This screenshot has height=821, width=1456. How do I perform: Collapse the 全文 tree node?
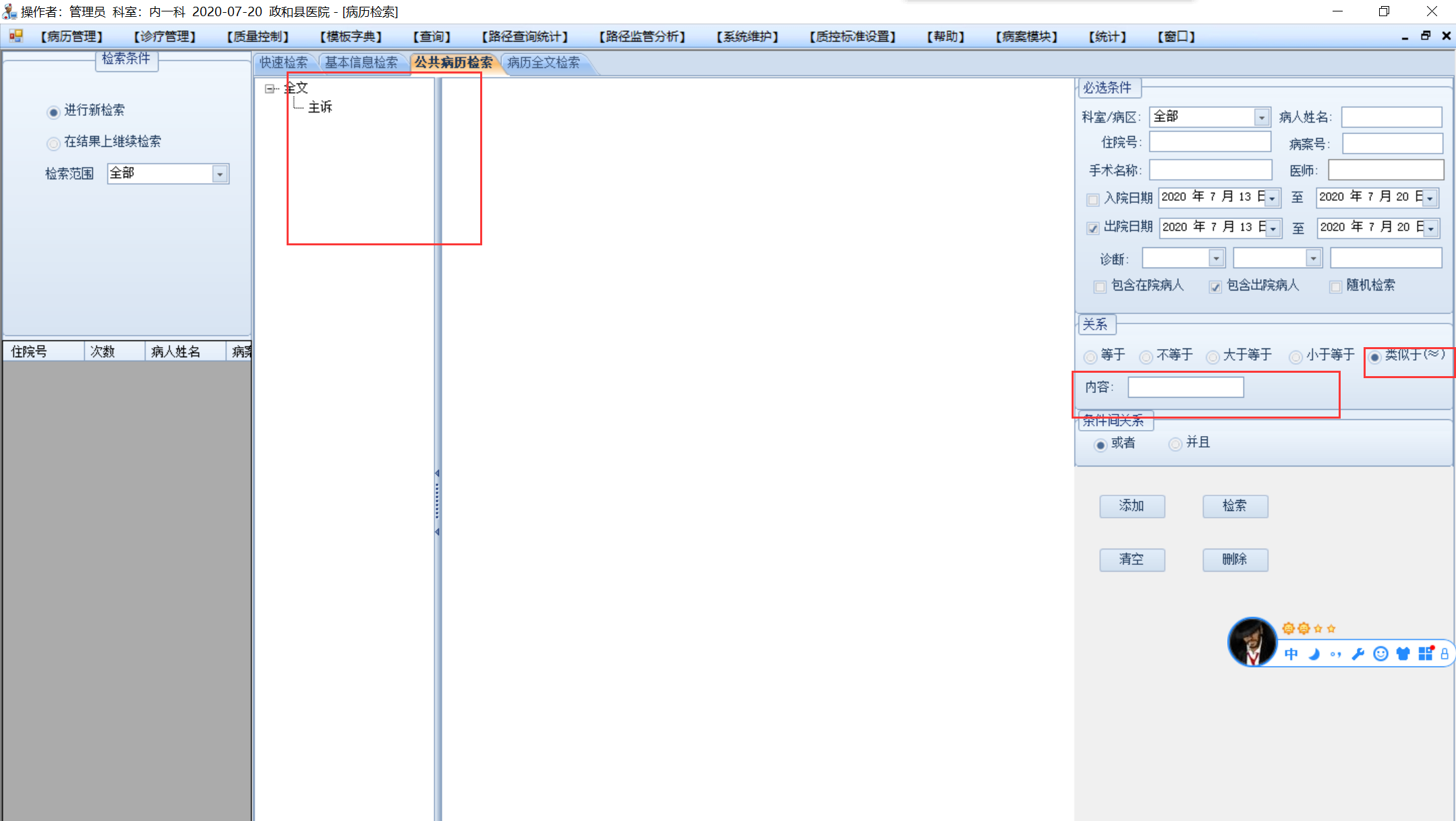tap(270, 89)
